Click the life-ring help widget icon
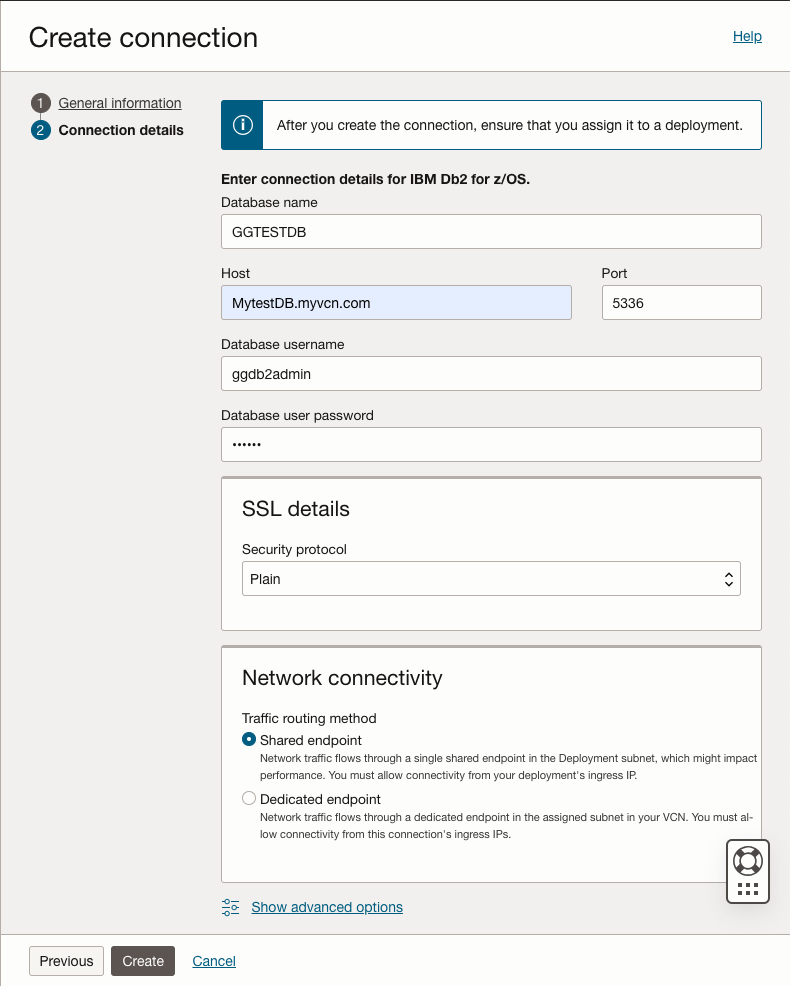The height and width of the screenshot is (986, 790). 747,860
